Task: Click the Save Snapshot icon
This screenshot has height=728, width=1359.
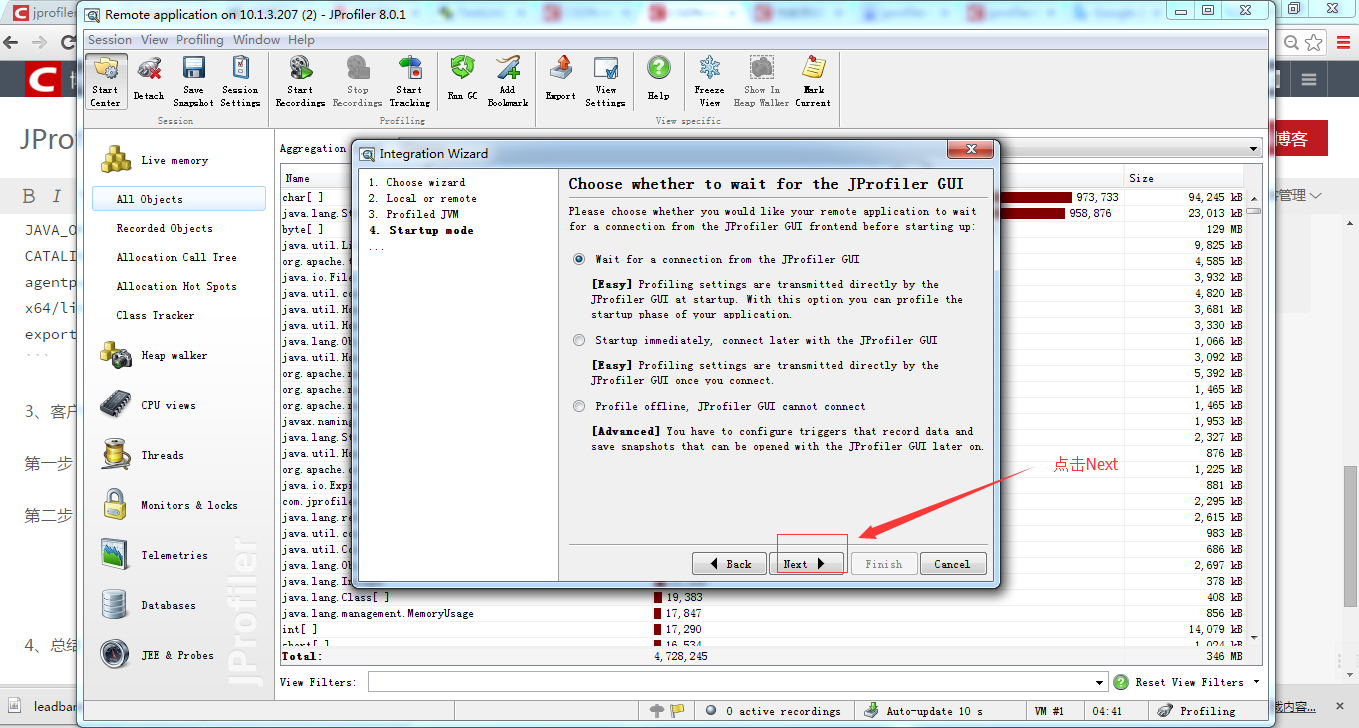Action: coord(193,81)
